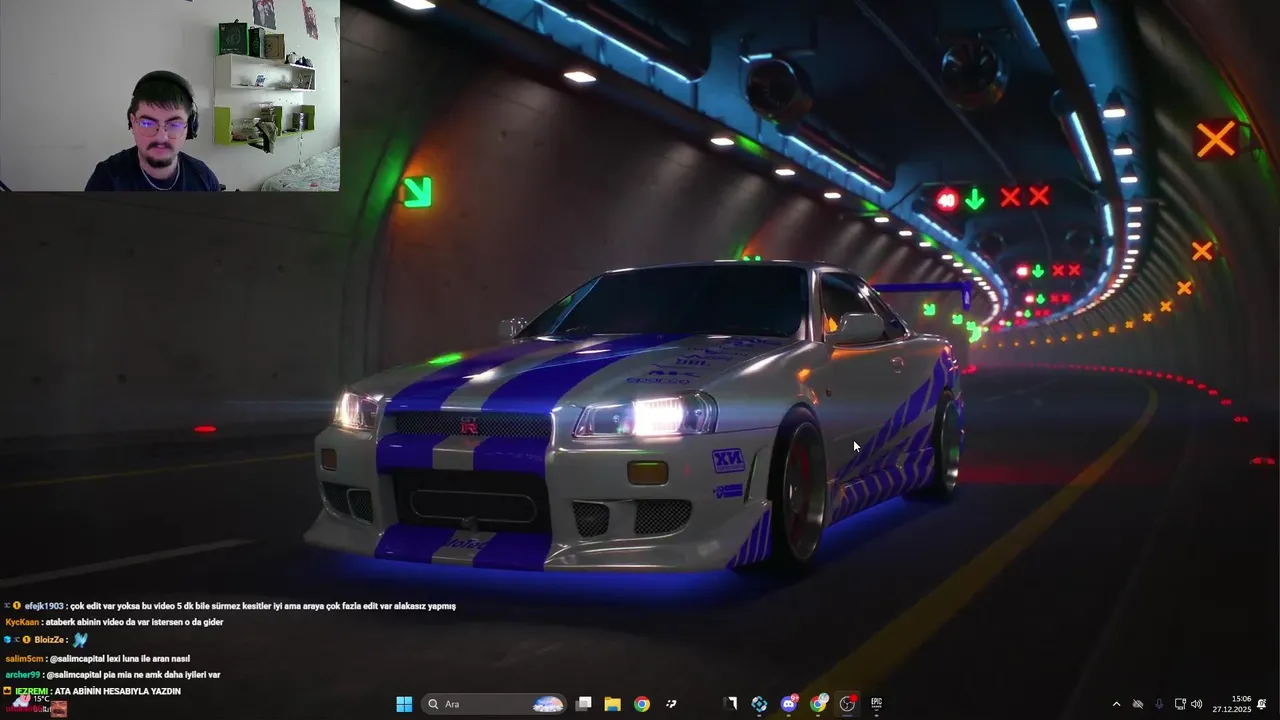
Task: Open the Windows Start menu
Action: tap(404, 704)
